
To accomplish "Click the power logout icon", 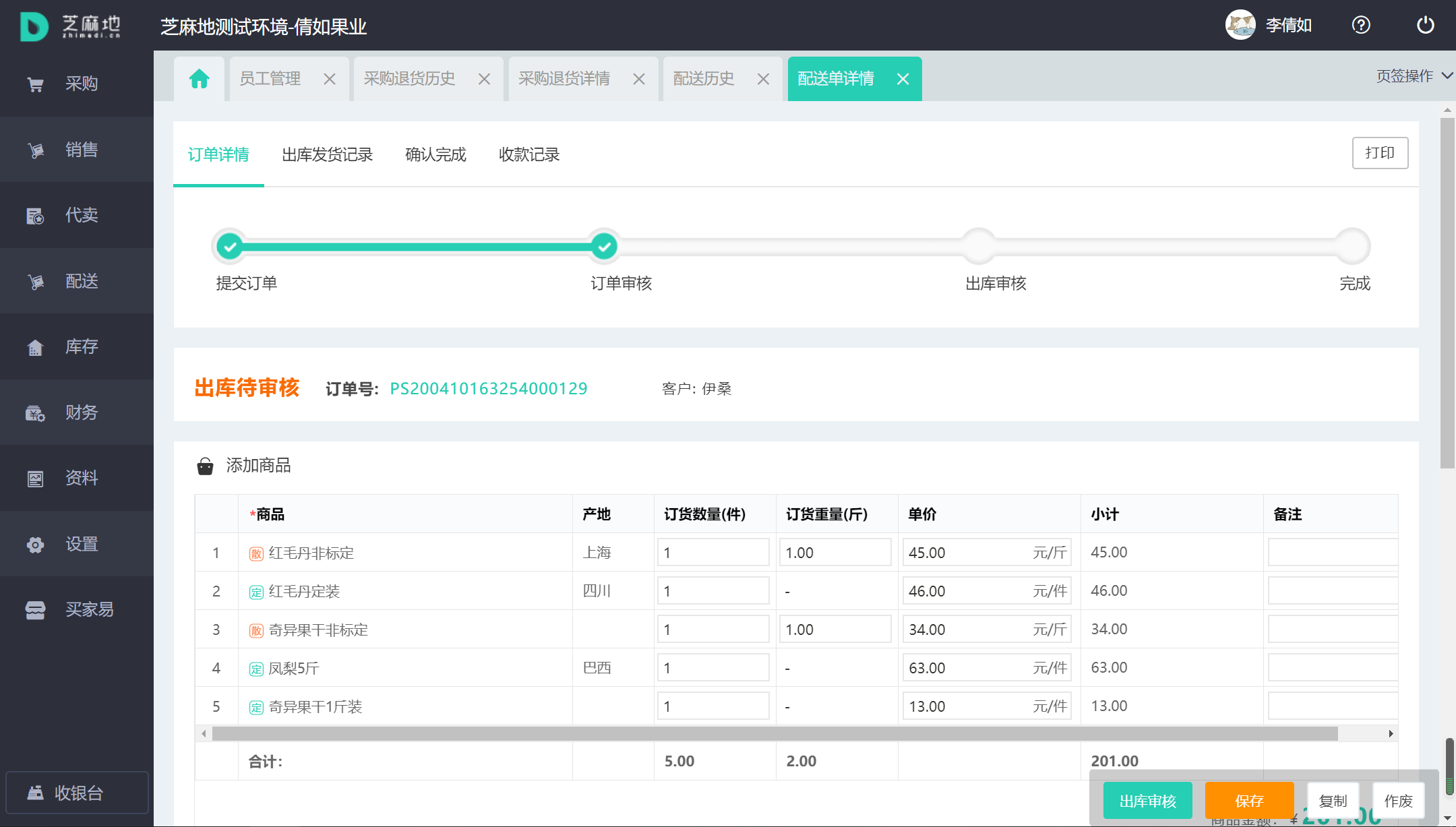I will click(x=1426, y=25).
